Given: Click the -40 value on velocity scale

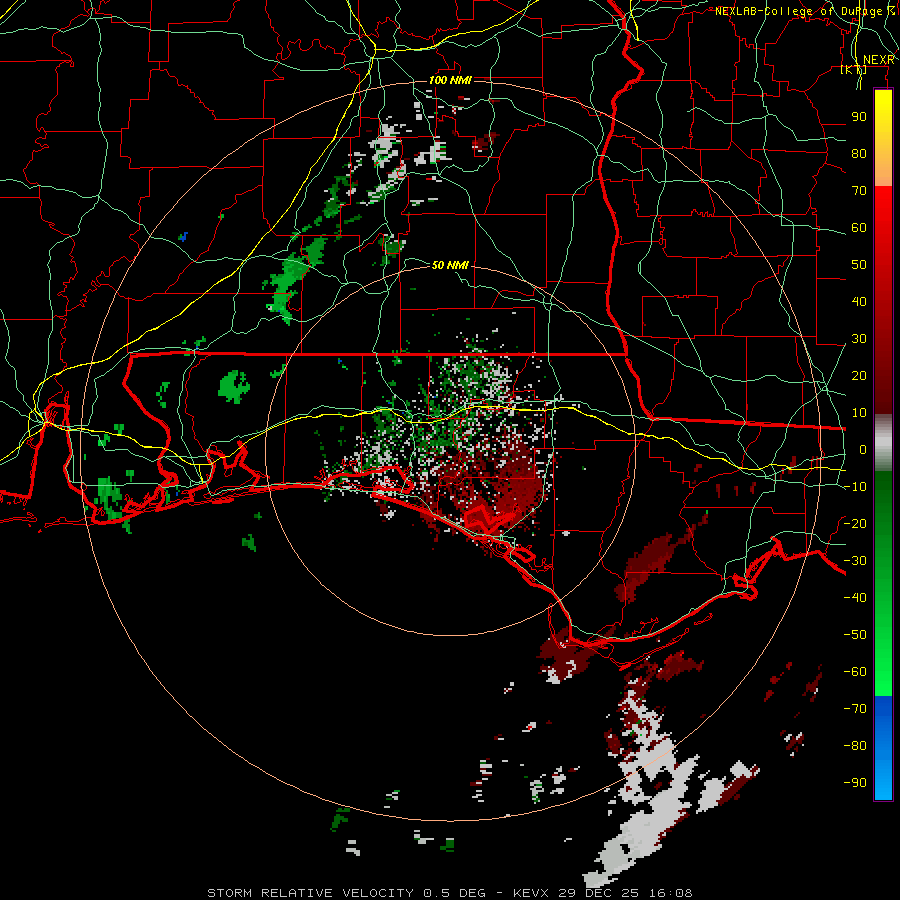Looking at the screenshot, I should (x=855, y=598).
